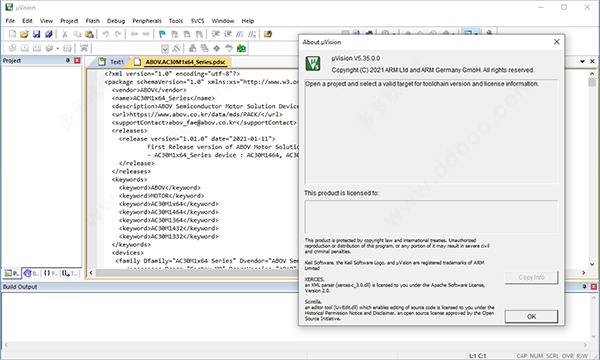The image size is (600, 360).
Task: Indent selected lines icon
Action: pyautogui.click(x=215, y=34)
